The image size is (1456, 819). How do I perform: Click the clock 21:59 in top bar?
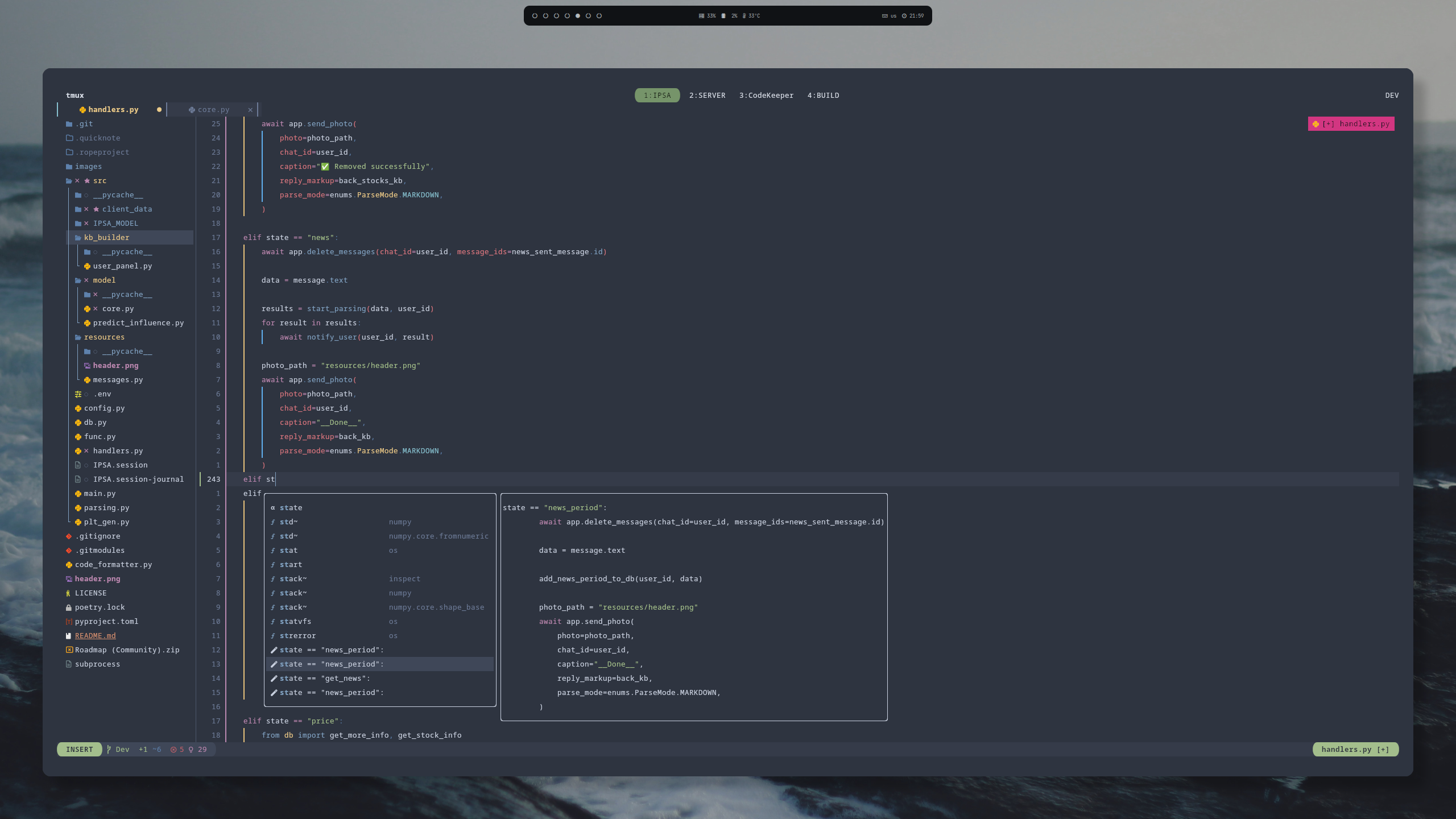(913, 16)
